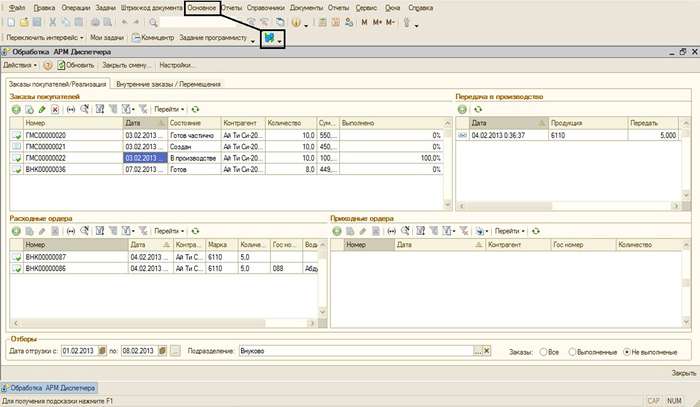Viewport: 700px width, 407px height.
Task: Clear the Подразделение field with X button
Action: click(x=487, y=351)
